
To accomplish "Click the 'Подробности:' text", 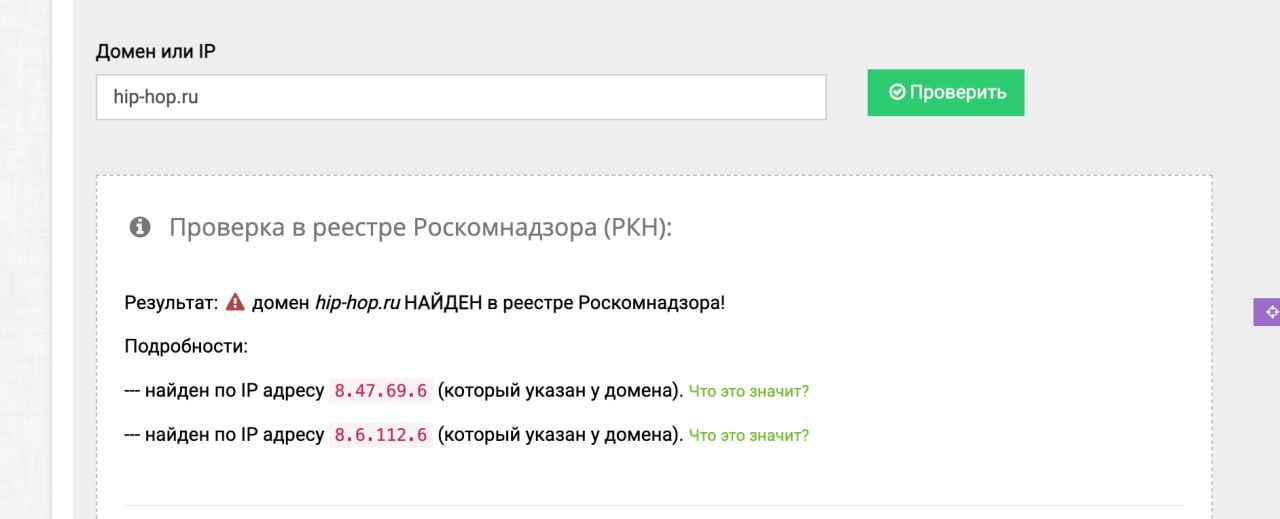I will (186, 347).
